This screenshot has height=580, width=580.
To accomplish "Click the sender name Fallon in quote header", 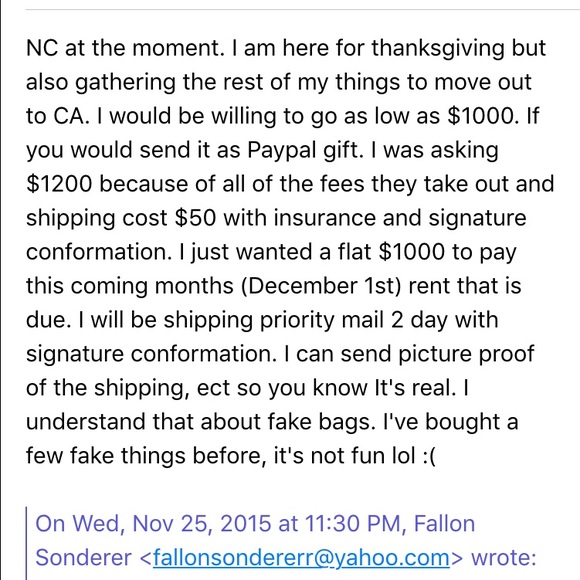I will tap(444, 524).
